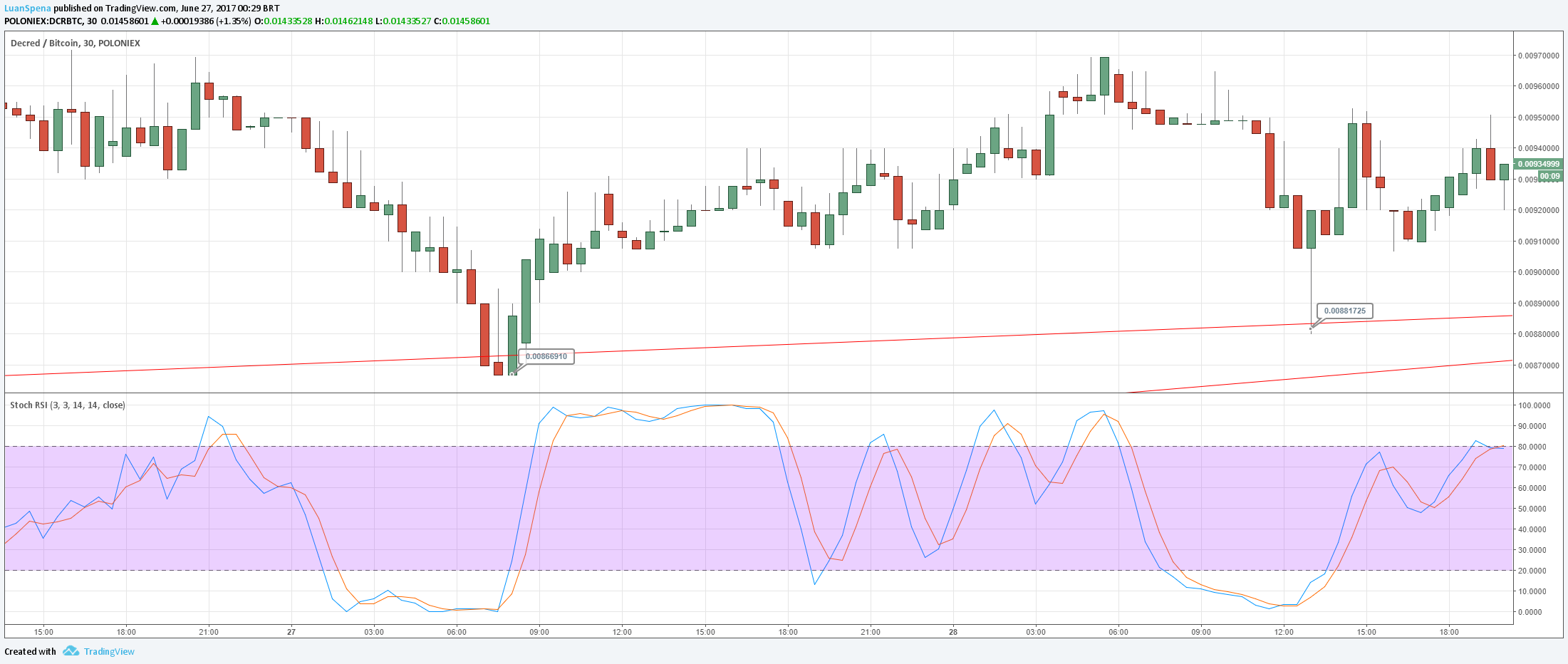Open the LuanSpena author link
Image resolution: width=1568 pixels, height=664 pixels.
[x=28, y=9]
